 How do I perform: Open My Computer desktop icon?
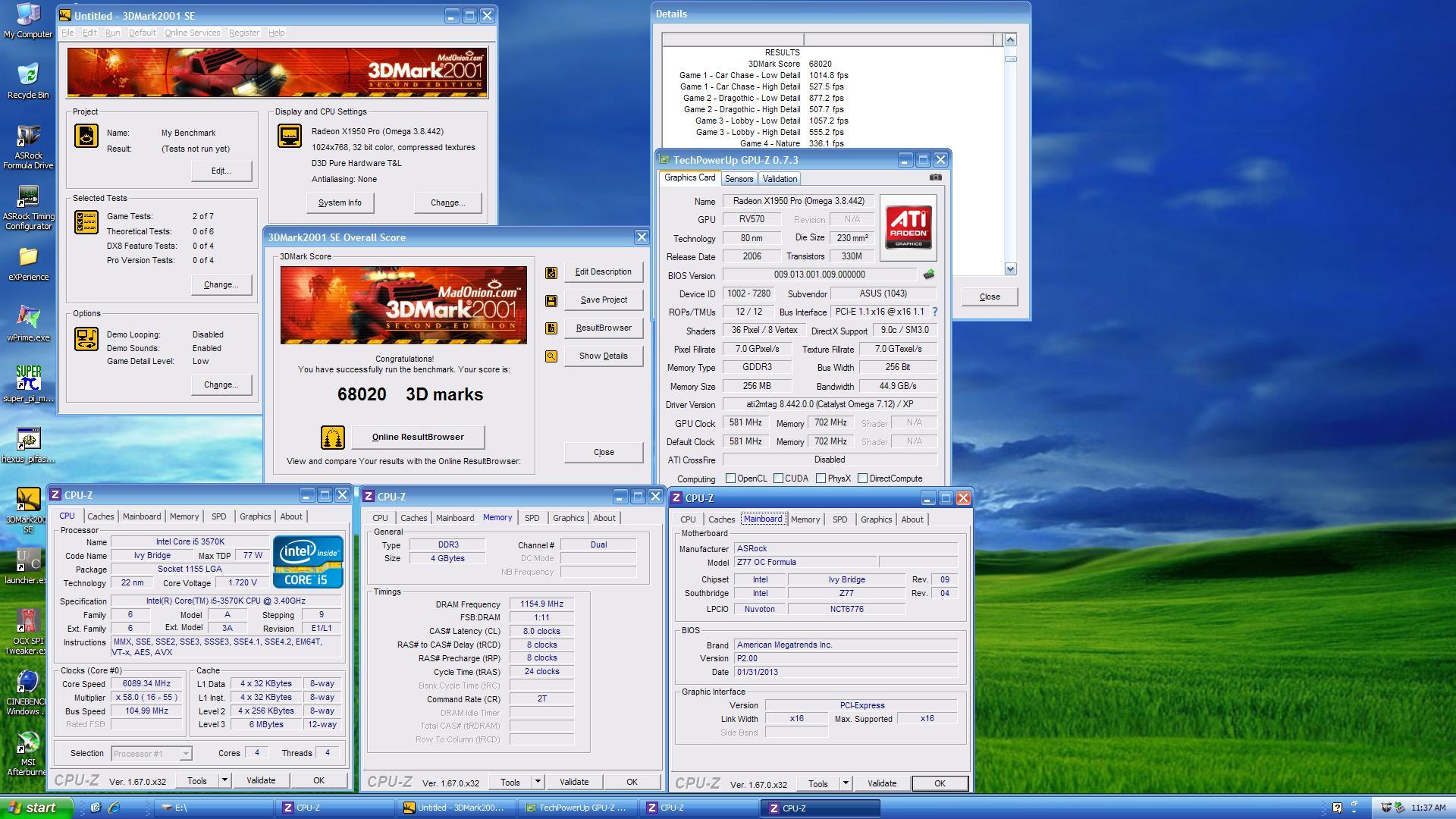(x=28, y=20)
